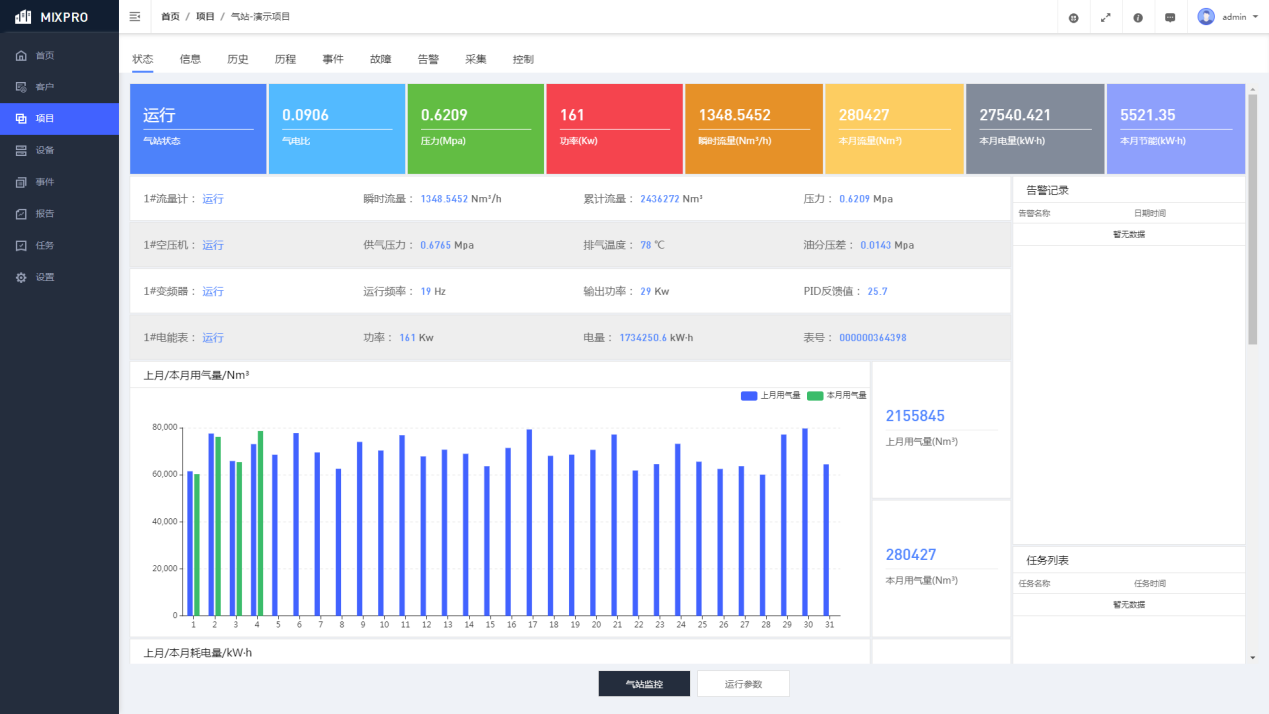Screen dimensions: 1269x714
Task: Go to 设备 in the sidebar
Action: pyautogui.click(x=45, y=150)
